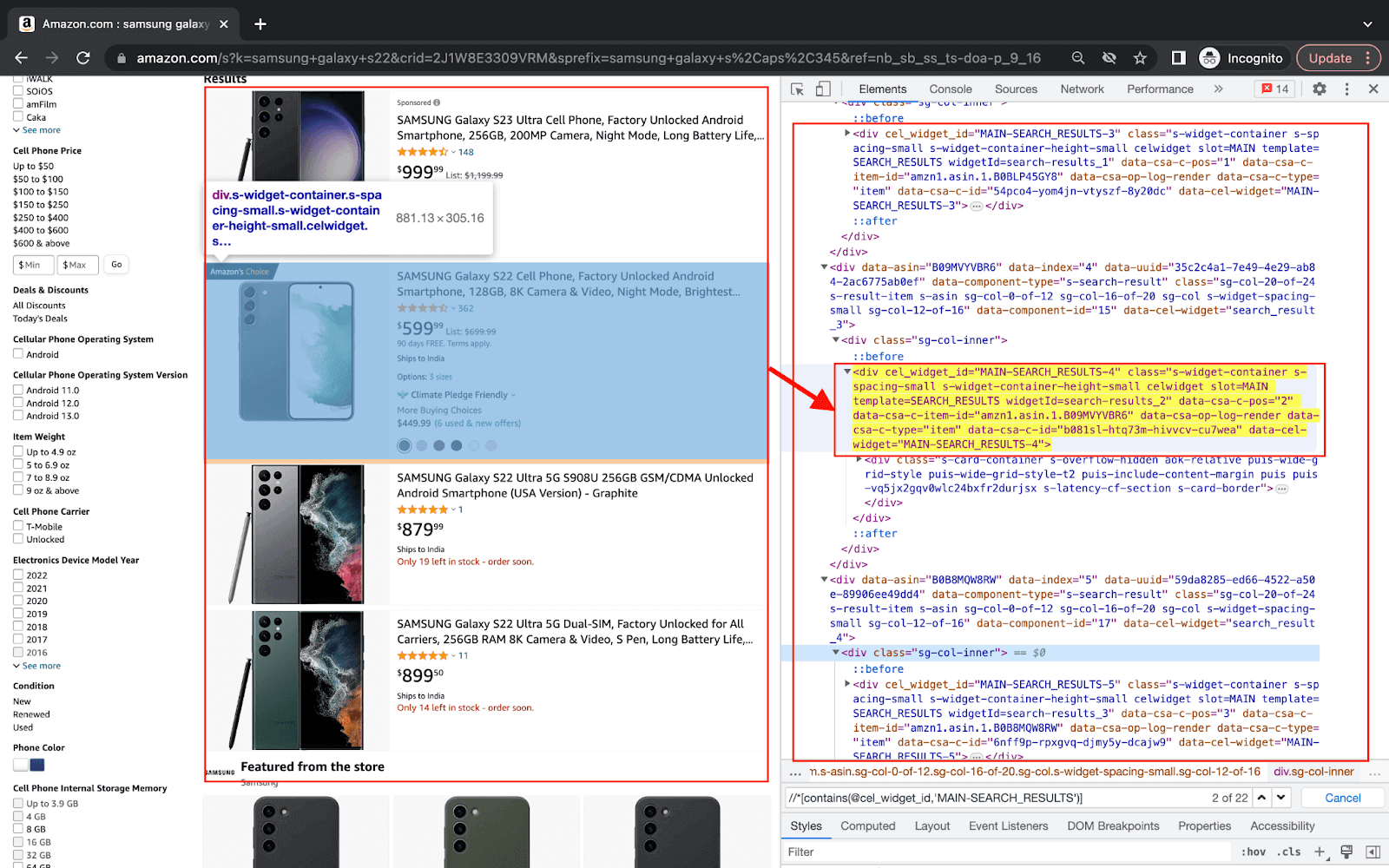Tick the 2022 model year checkbox
This screenshot has height=868, width=1389.
18,575
